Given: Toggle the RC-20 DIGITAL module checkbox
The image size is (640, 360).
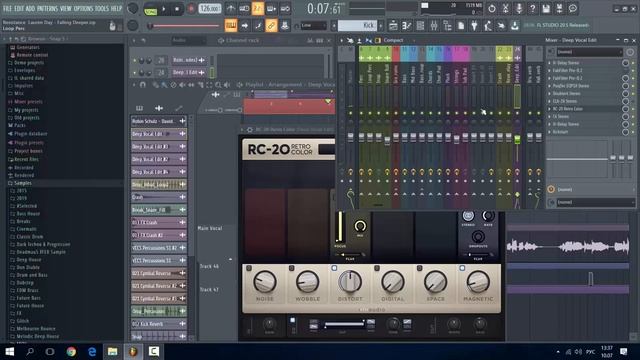Looking at the screenshot, I should coord(377,268).
